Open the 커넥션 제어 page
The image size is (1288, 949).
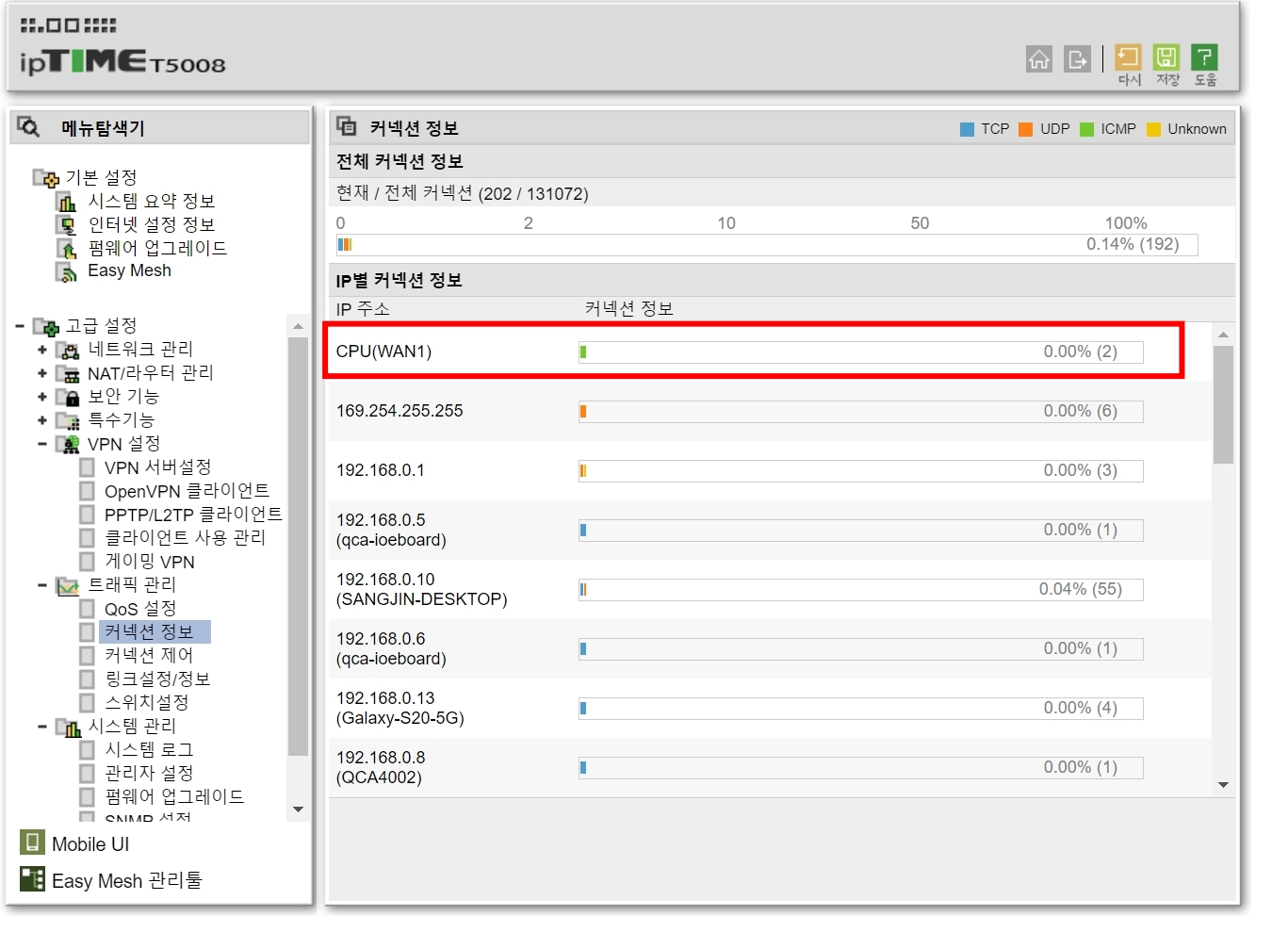point(148,655)
